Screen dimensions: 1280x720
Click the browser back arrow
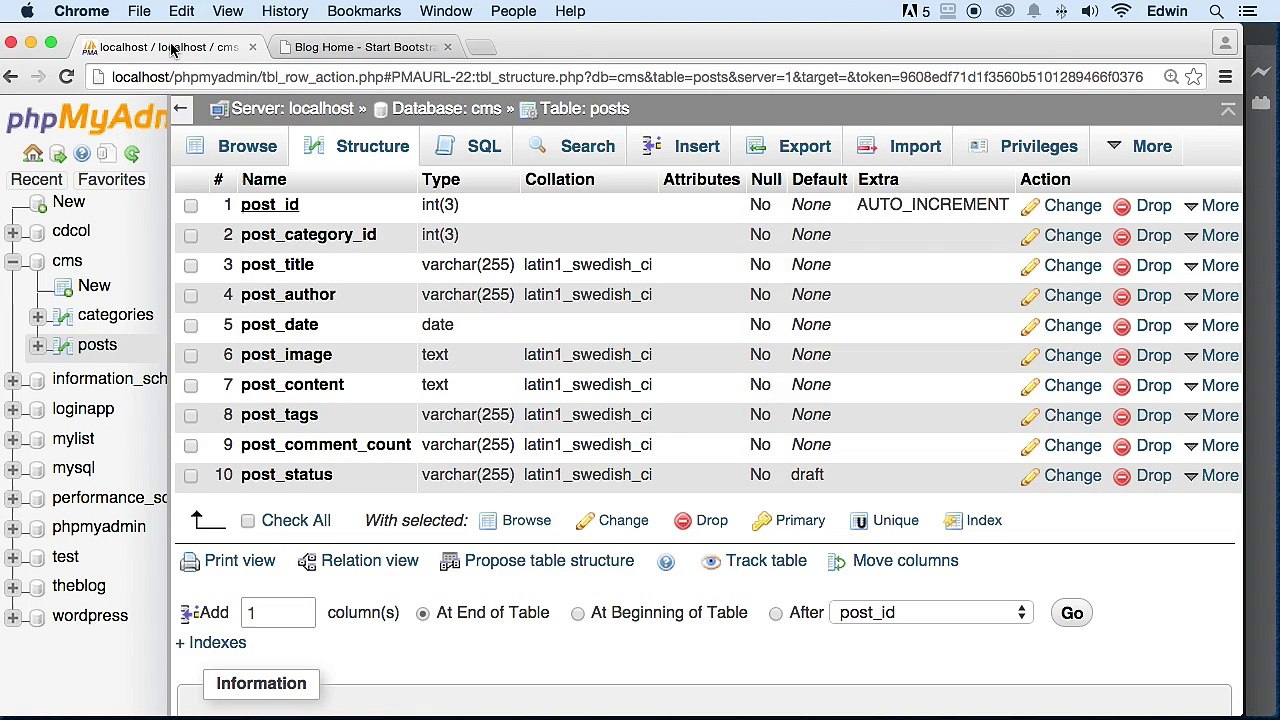click(11, 77)
